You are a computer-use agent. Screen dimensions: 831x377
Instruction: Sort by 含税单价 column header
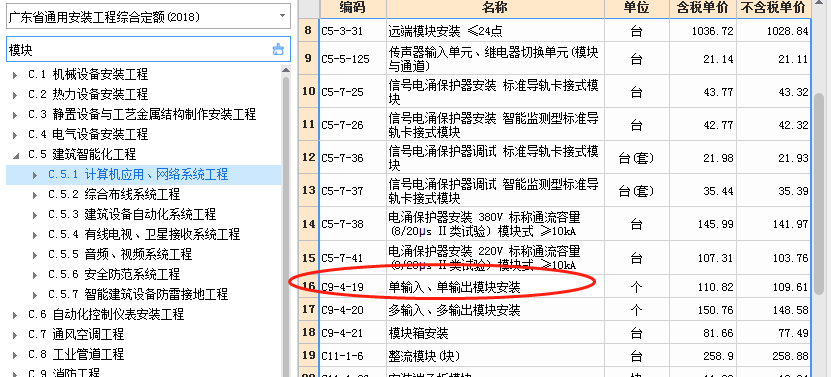point(703,8)
